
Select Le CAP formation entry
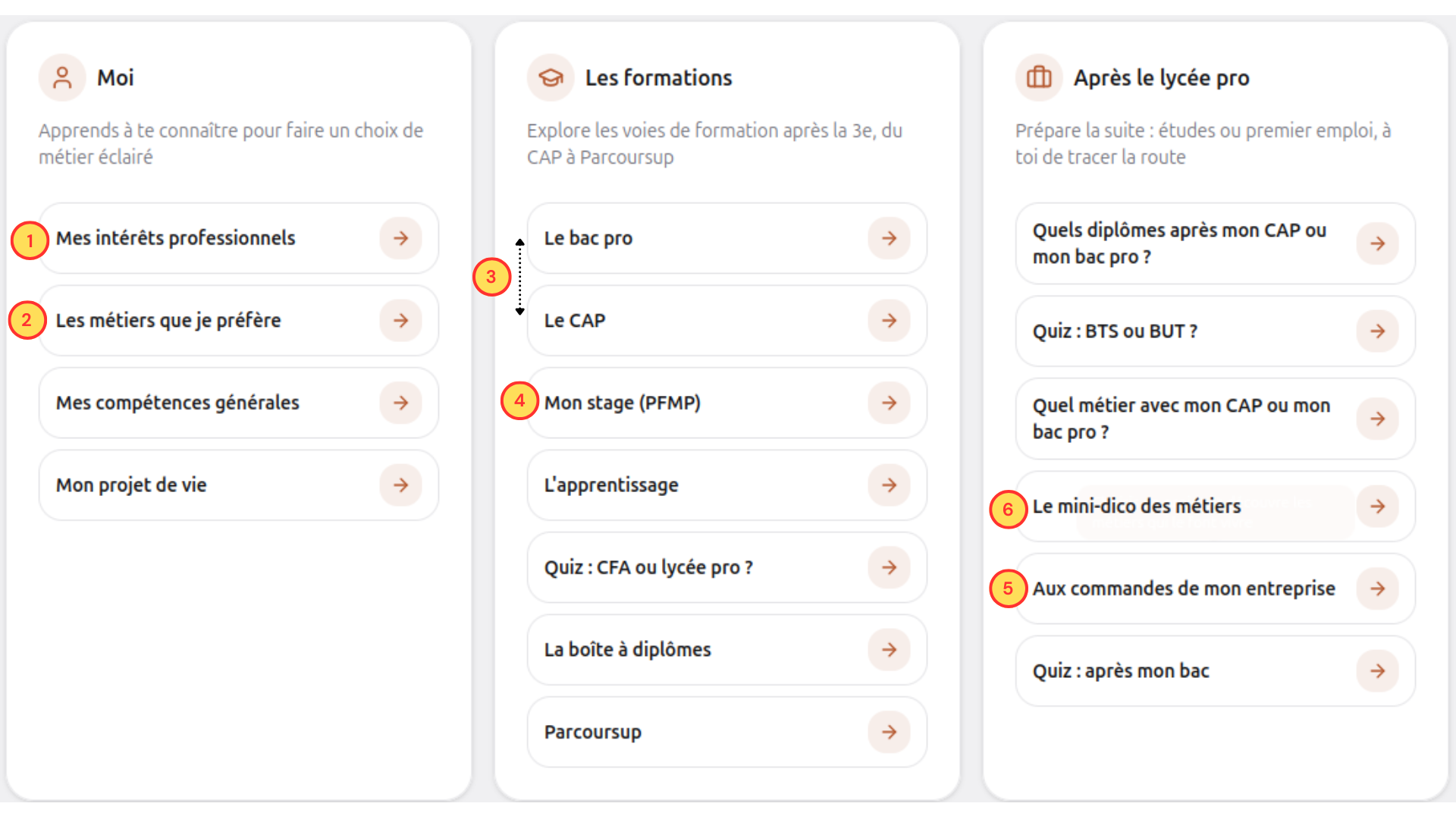point(727,321)
